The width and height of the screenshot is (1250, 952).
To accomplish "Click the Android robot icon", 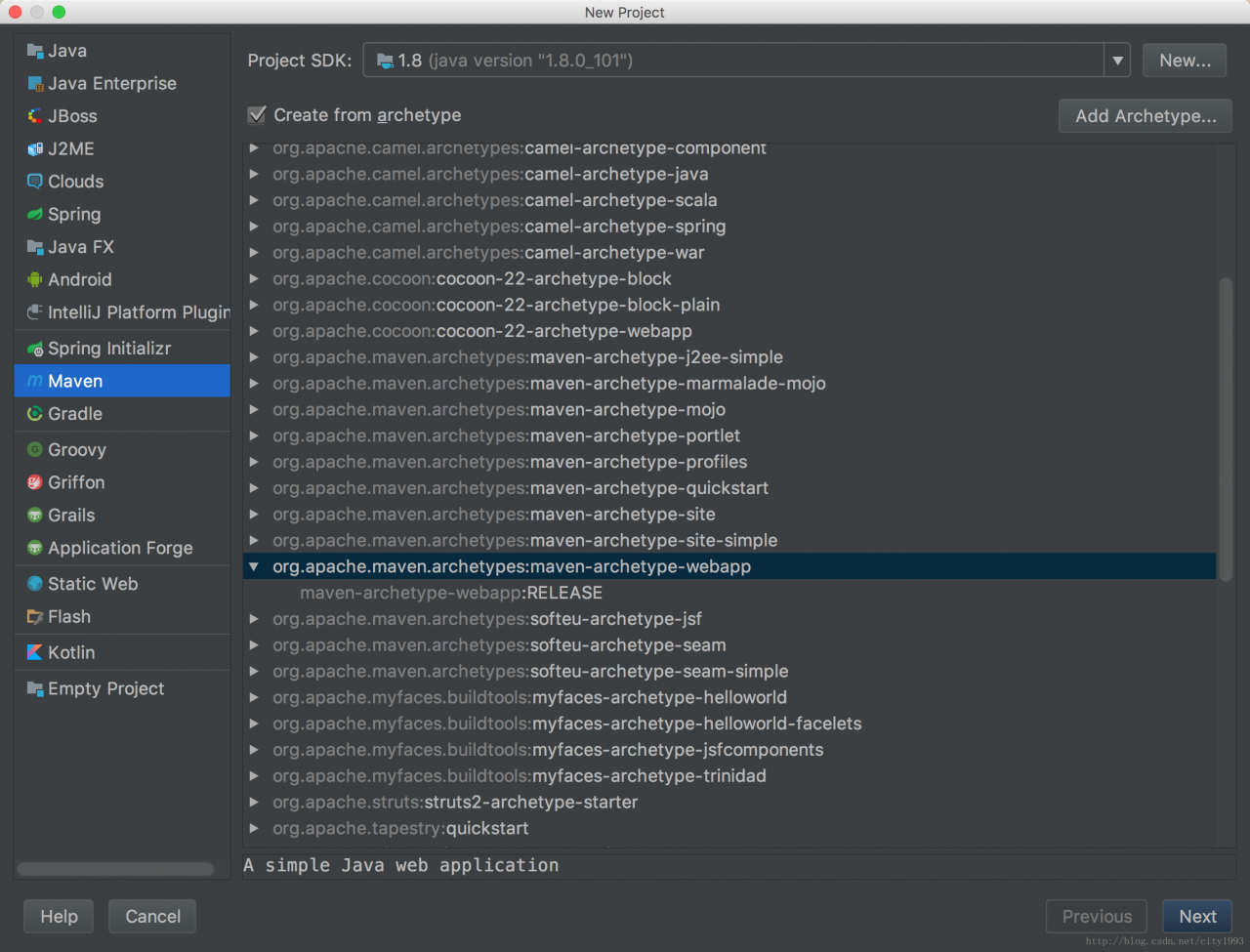I will click(35, 279).
